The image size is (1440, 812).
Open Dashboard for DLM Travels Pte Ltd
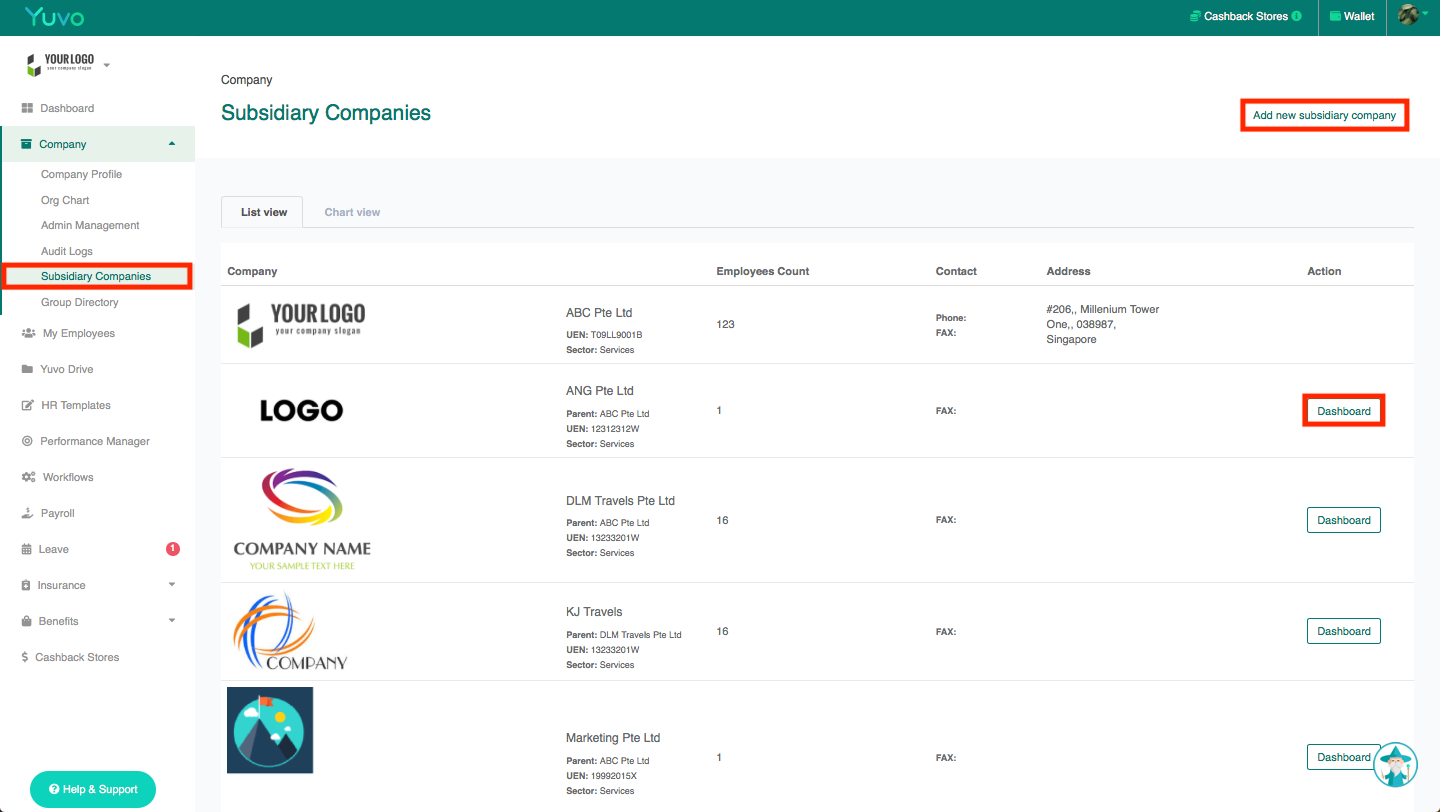coord(1344,520)
